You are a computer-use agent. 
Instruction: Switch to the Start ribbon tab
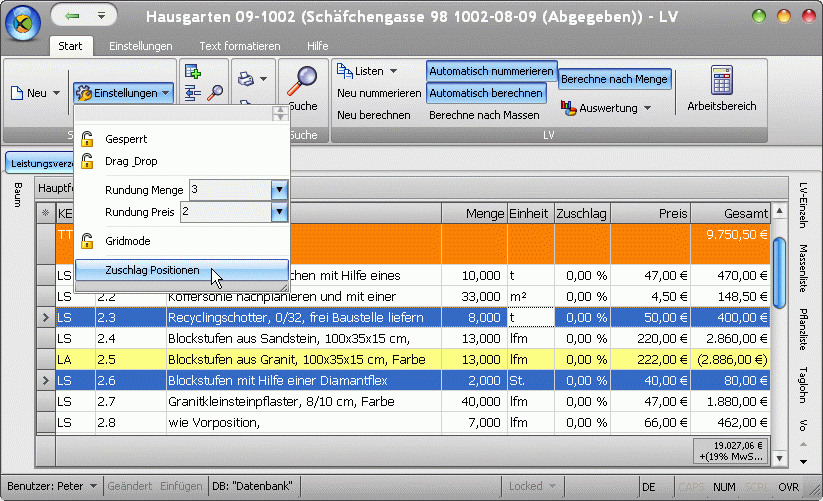pyautogui.click(x=70, y=46)
